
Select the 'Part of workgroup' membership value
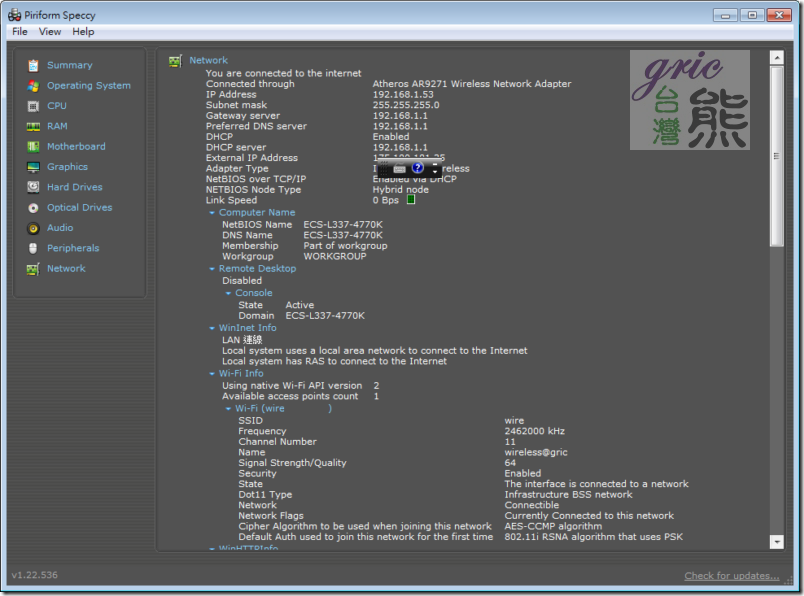(345, 246)
